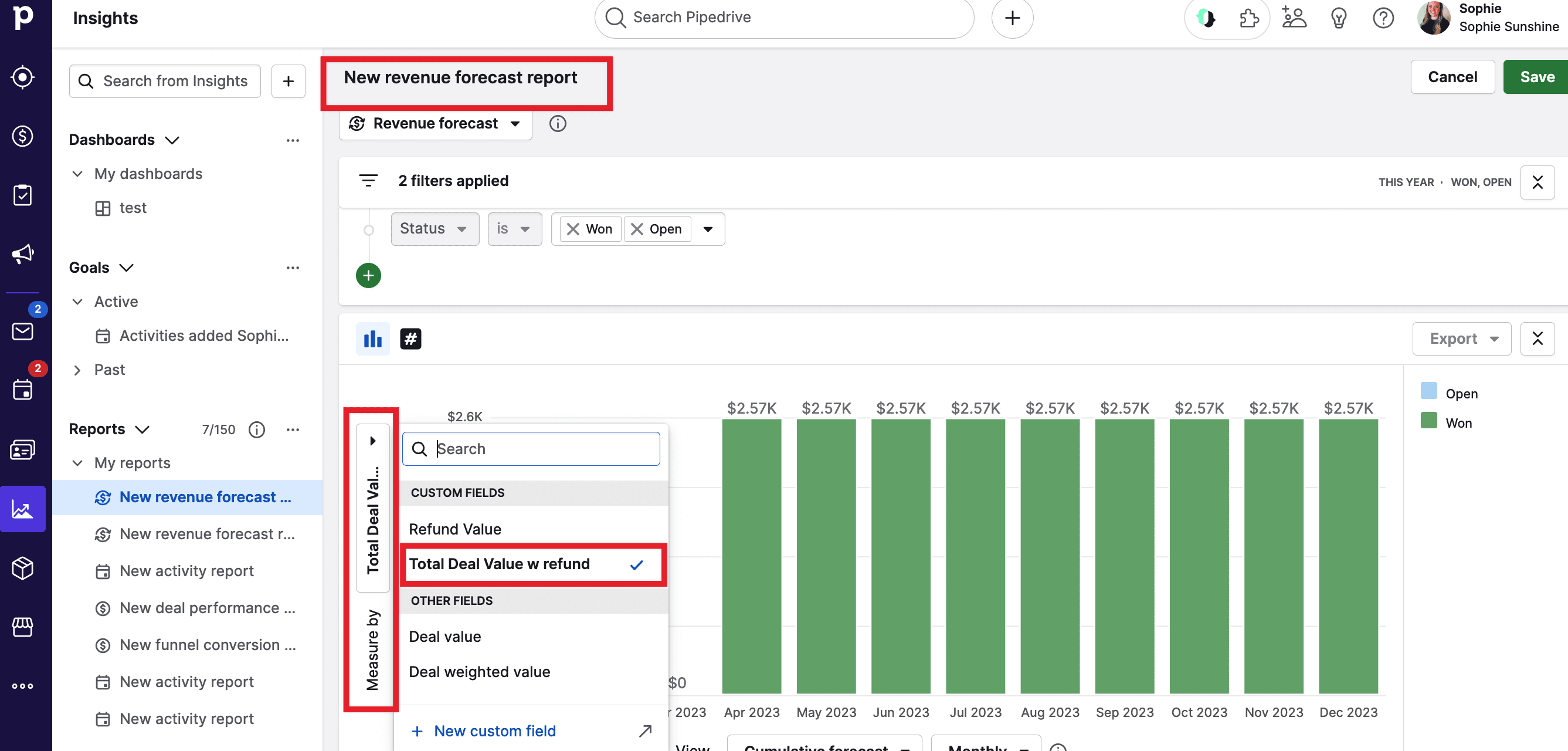Open Mail inbox icon in sidebar
Screen dimensions: 1568x751
(x=22, y=331)
